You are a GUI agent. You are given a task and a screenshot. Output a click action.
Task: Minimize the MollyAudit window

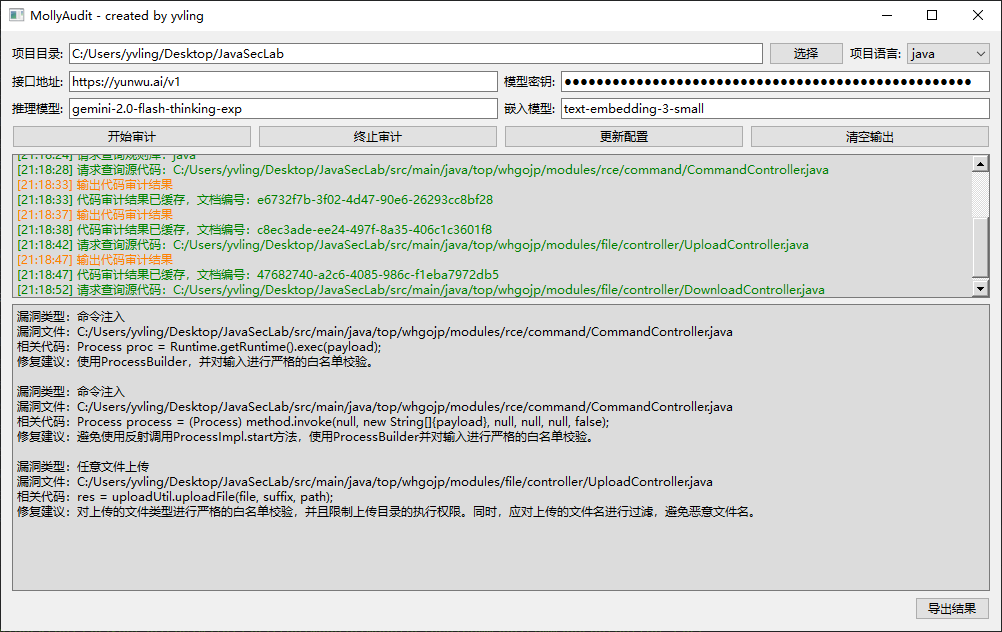tap(886, 15)
